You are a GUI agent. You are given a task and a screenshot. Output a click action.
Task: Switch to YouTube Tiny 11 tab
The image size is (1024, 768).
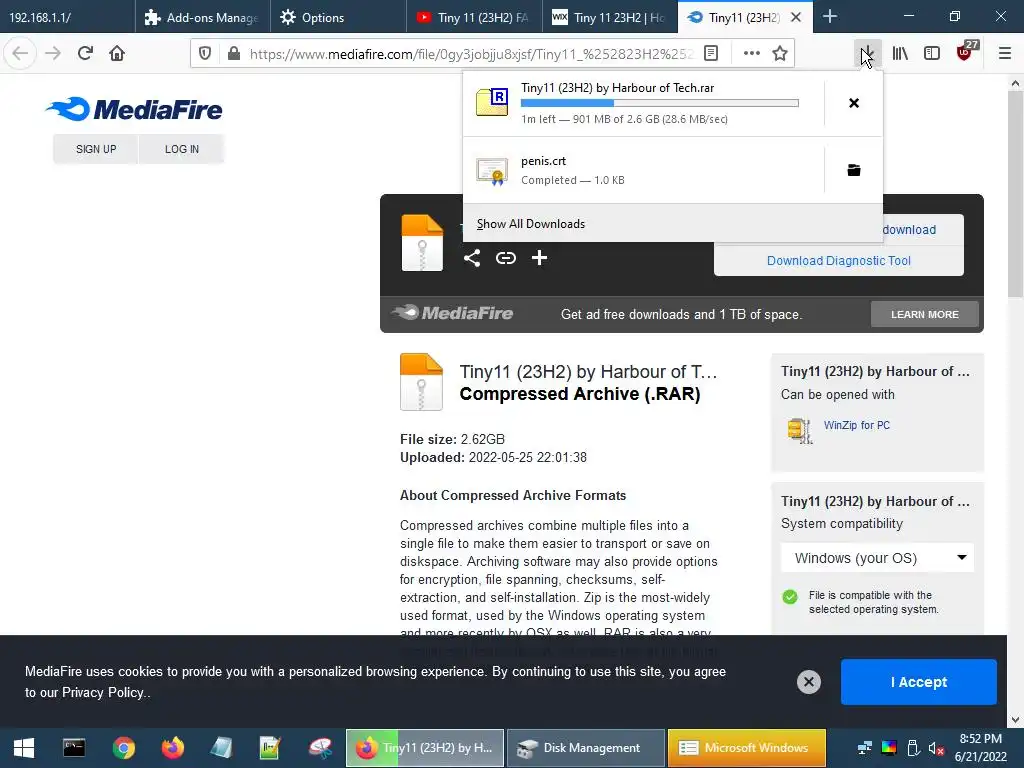(474, 17)
